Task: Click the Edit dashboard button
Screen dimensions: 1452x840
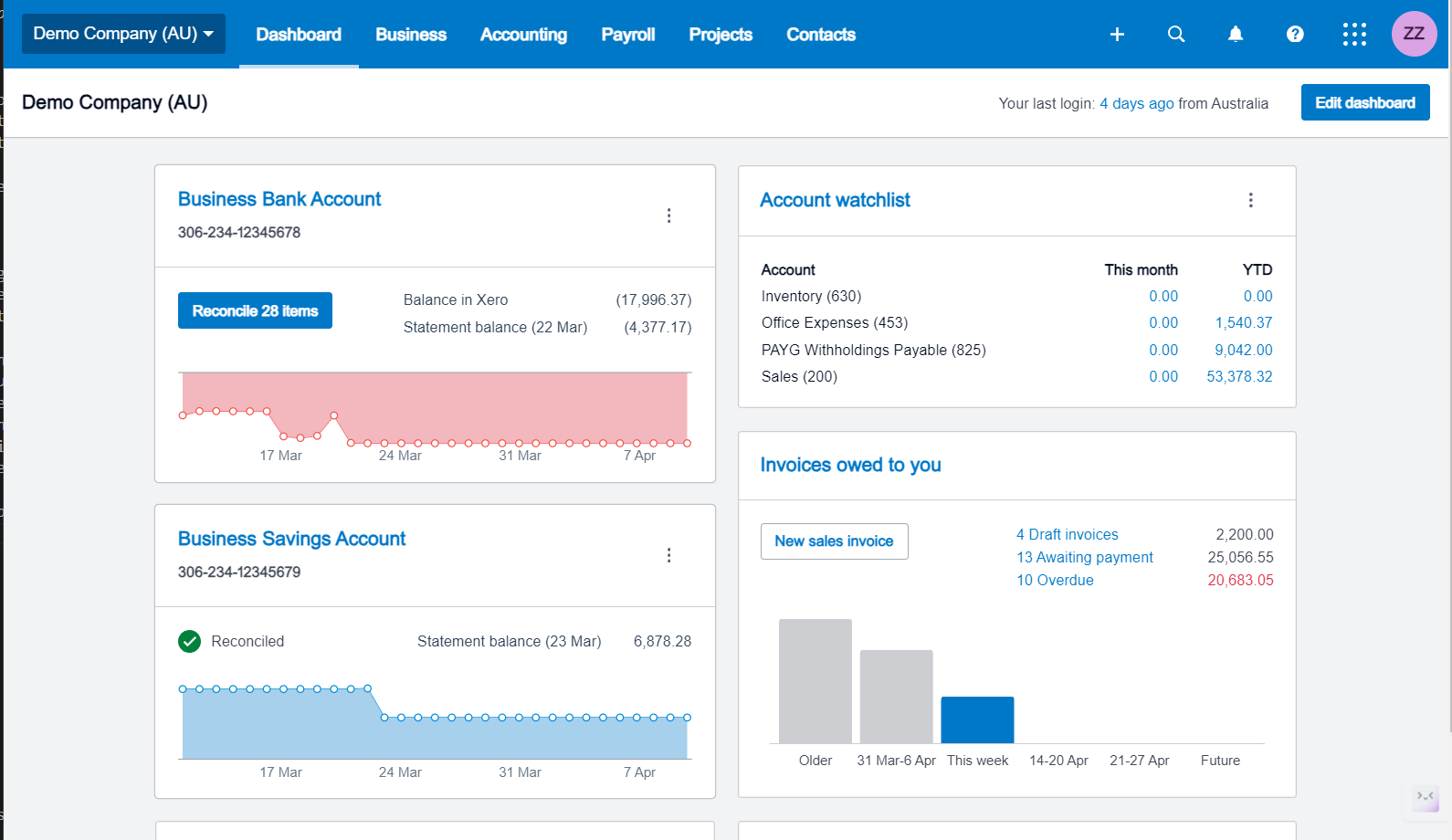Action: coord(1365,103)
